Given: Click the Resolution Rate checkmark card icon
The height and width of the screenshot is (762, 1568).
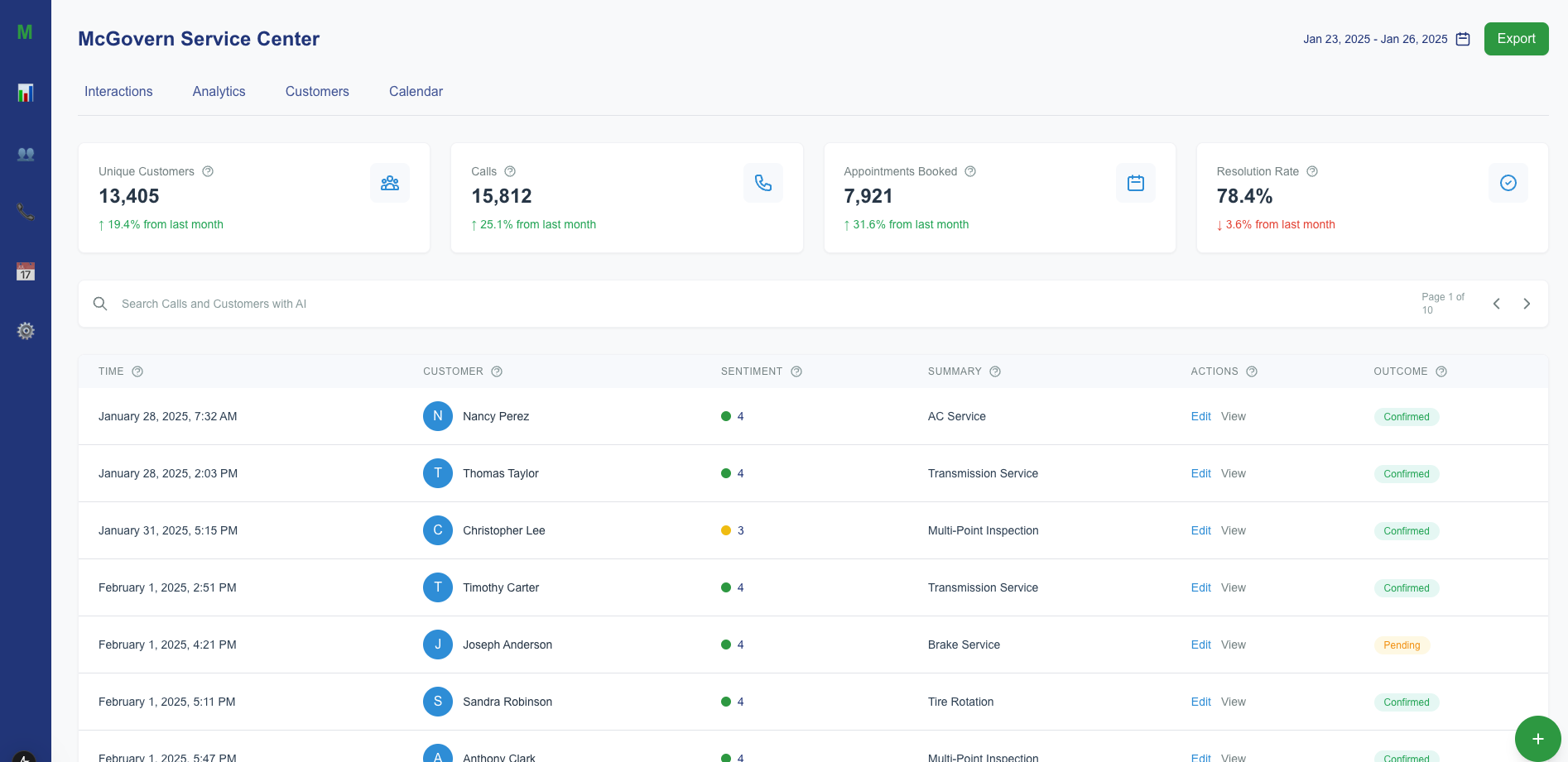Looking at the screenshot, I should [1508, 183].
